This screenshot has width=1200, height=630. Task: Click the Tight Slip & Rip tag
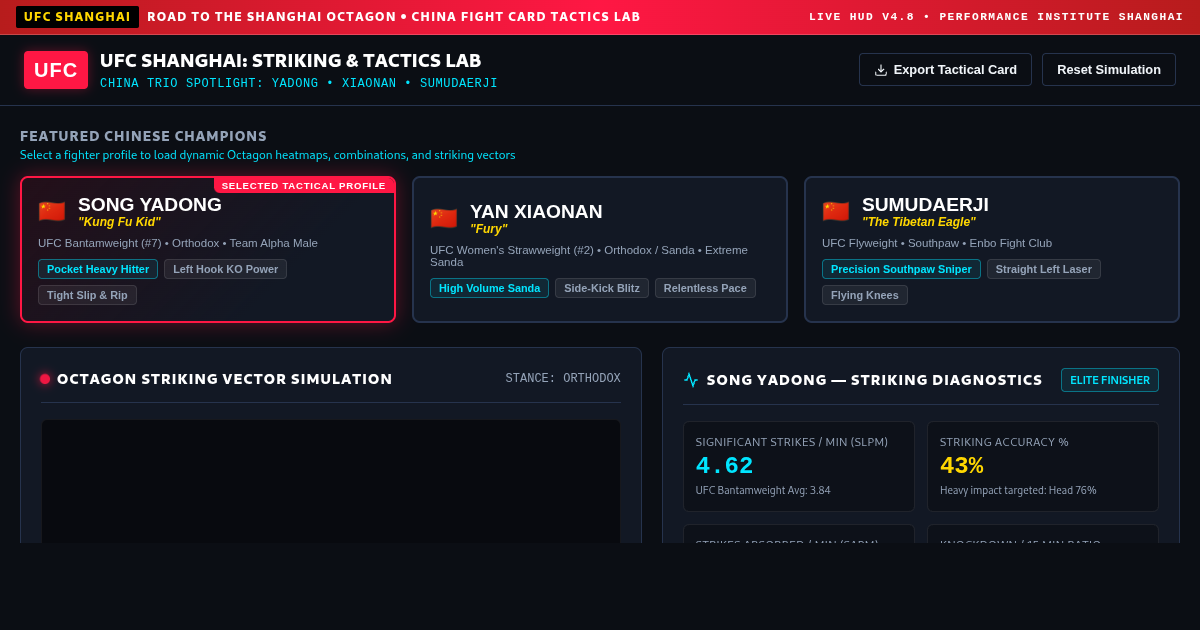coord(87,295)
